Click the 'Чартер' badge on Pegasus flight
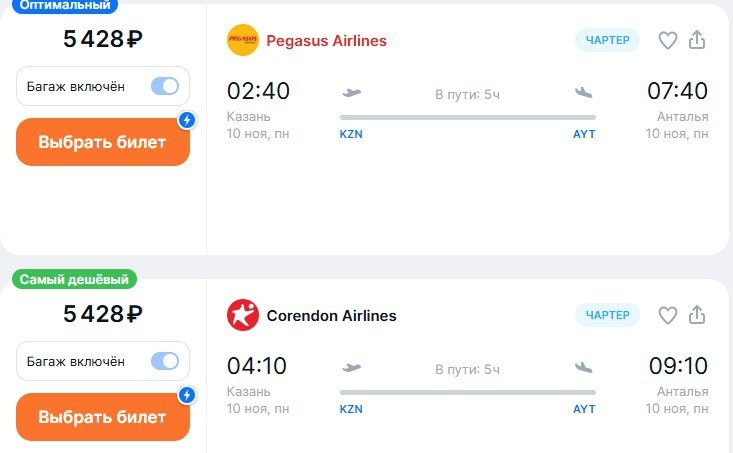 tap(608, 40)
